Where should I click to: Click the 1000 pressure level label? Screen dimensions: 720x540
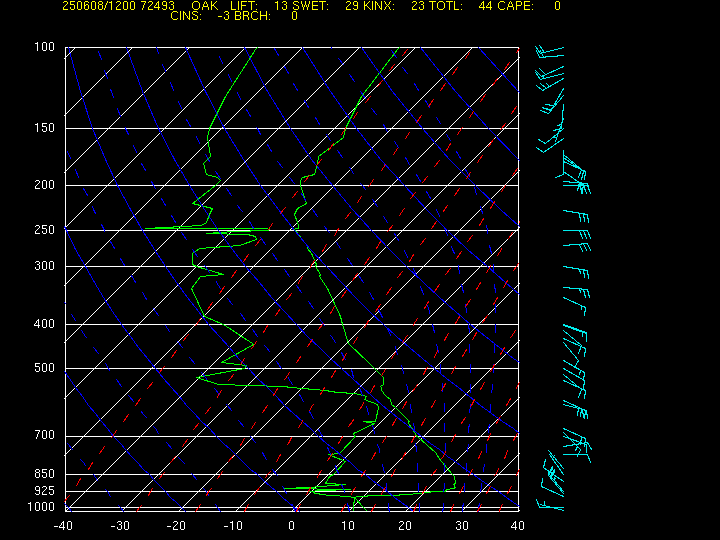pyautogui.click(x=41, y=507)
